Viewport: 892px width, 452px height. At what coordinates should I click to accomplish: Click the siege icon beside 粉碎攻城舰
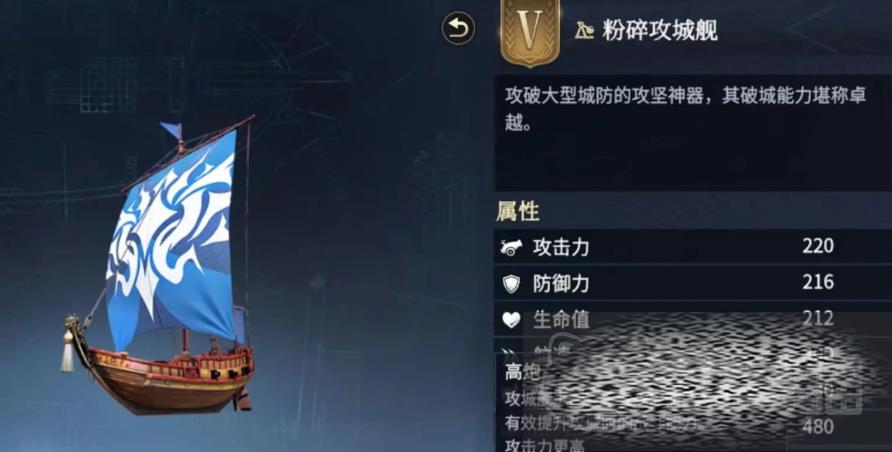[x=584, y=31]
